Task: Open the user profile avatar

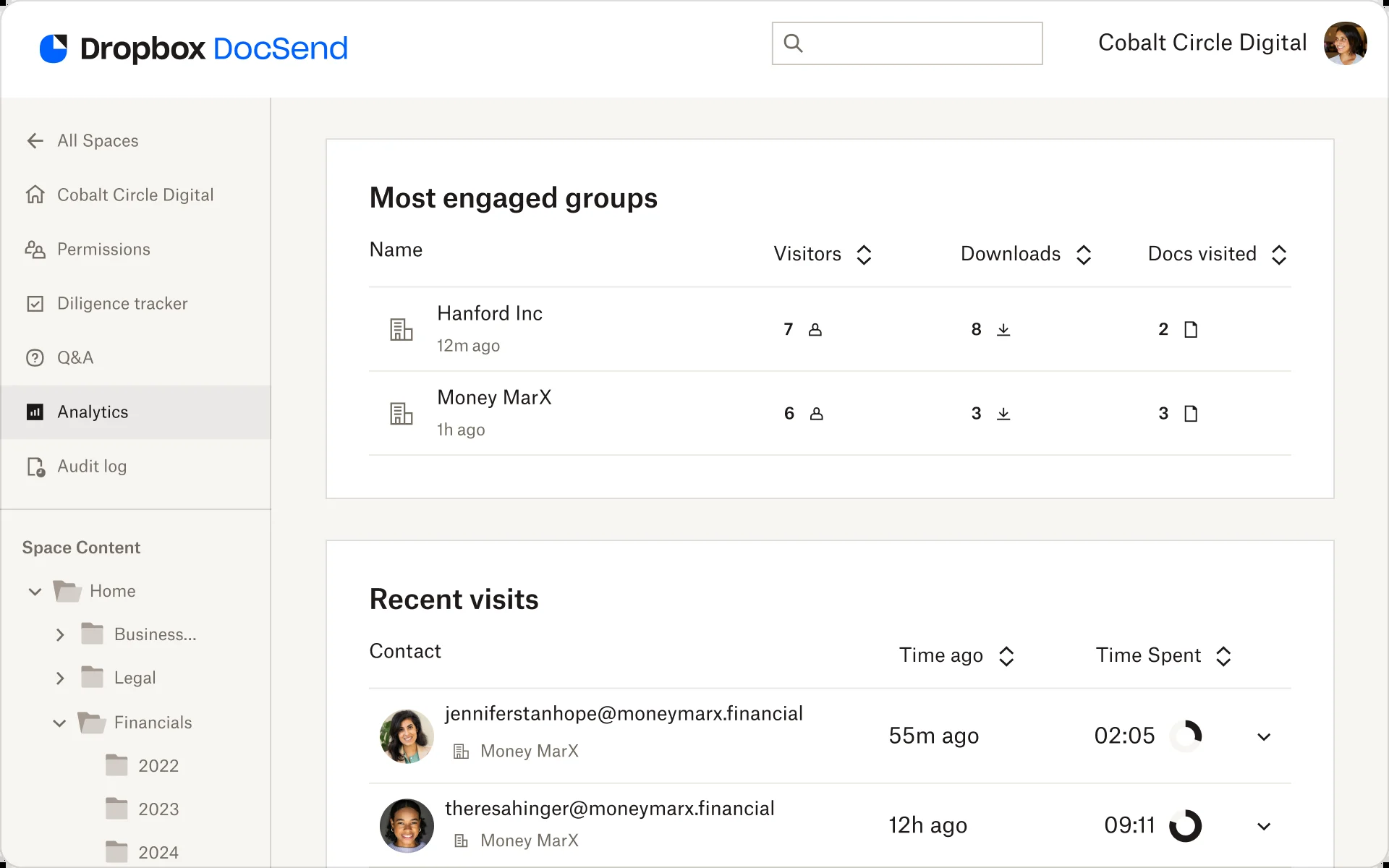Action: [1345, 43]
